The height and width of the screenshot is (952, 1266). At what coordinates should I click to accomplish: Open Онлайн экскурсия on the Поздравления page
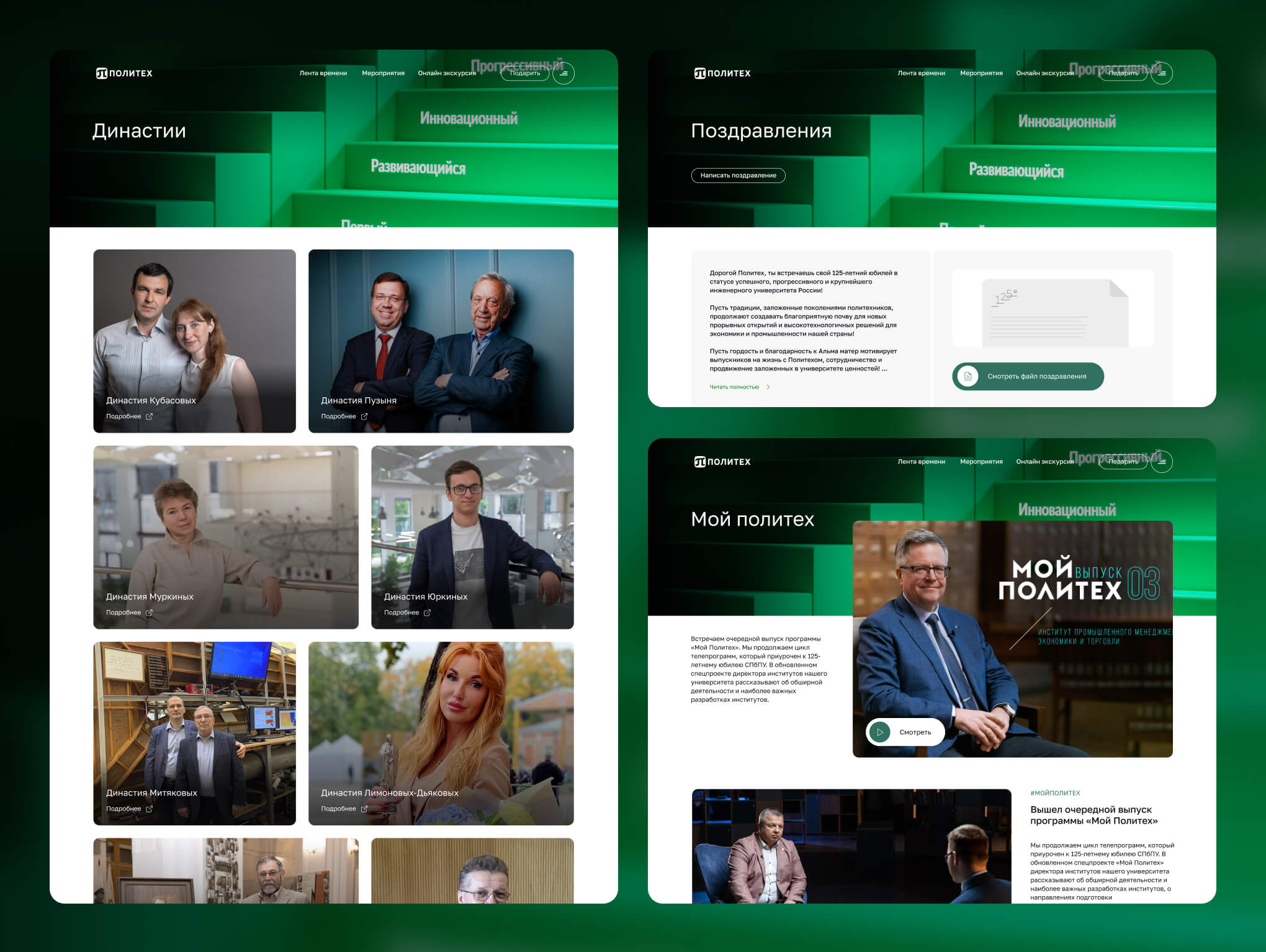point(1045,73)
